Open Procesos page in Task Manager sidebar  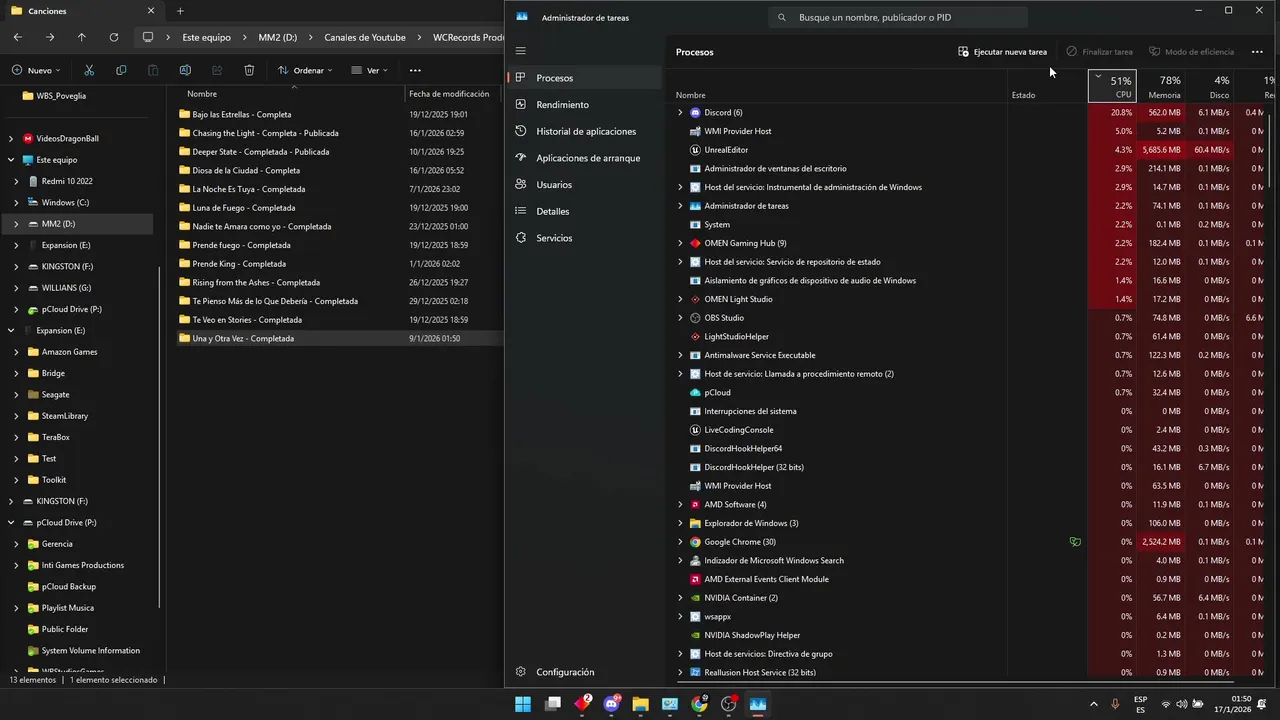coord(584,78)
